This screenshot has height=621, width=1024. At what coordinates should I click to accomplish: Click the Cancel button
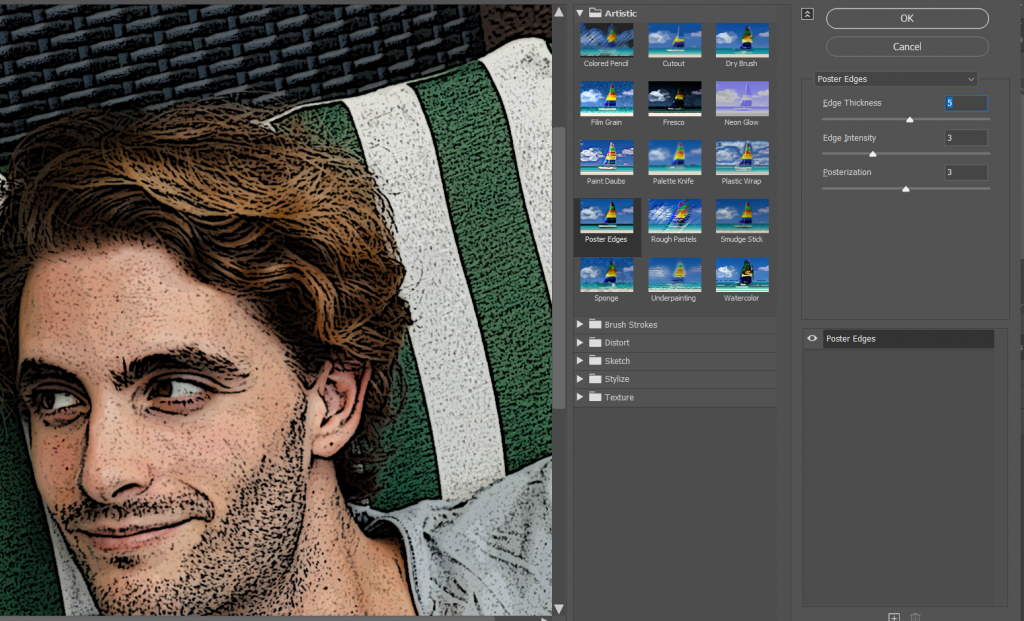907,47
